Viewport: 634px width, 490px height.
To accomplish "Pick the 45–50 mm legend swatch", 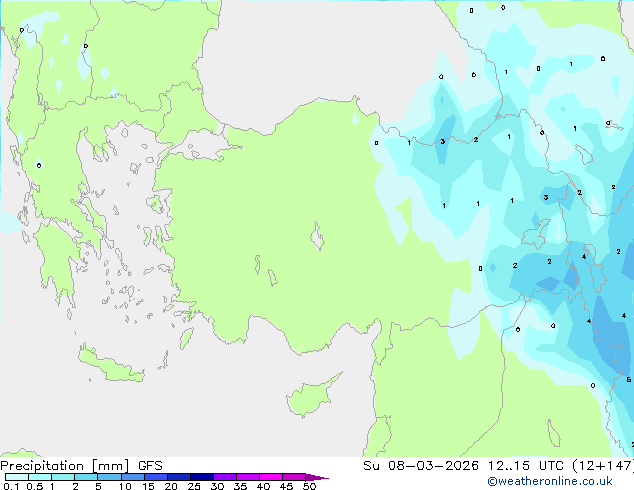I will click(x=294, y=477).
